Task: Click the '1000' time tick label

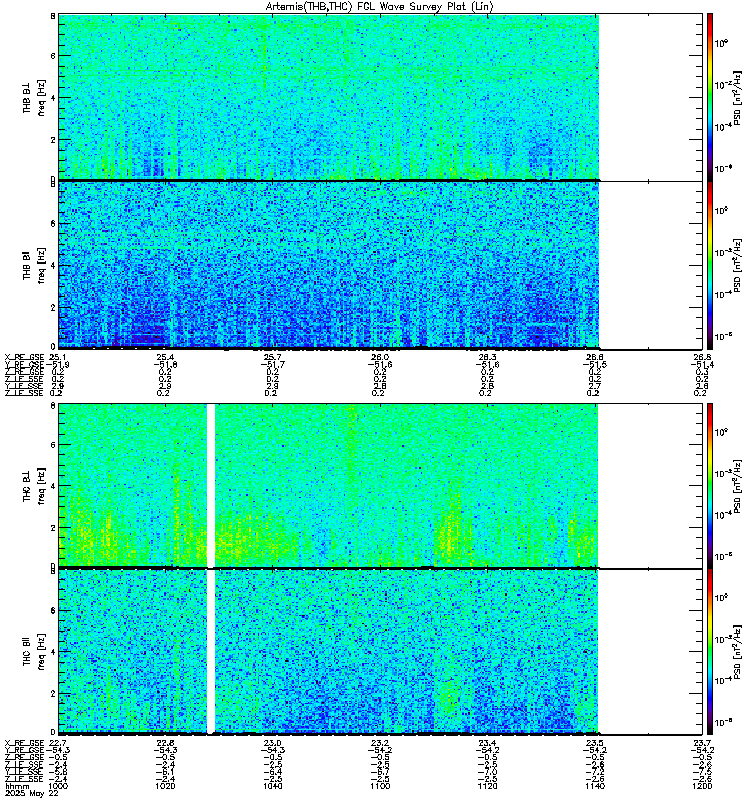Action: coord(57,786)
